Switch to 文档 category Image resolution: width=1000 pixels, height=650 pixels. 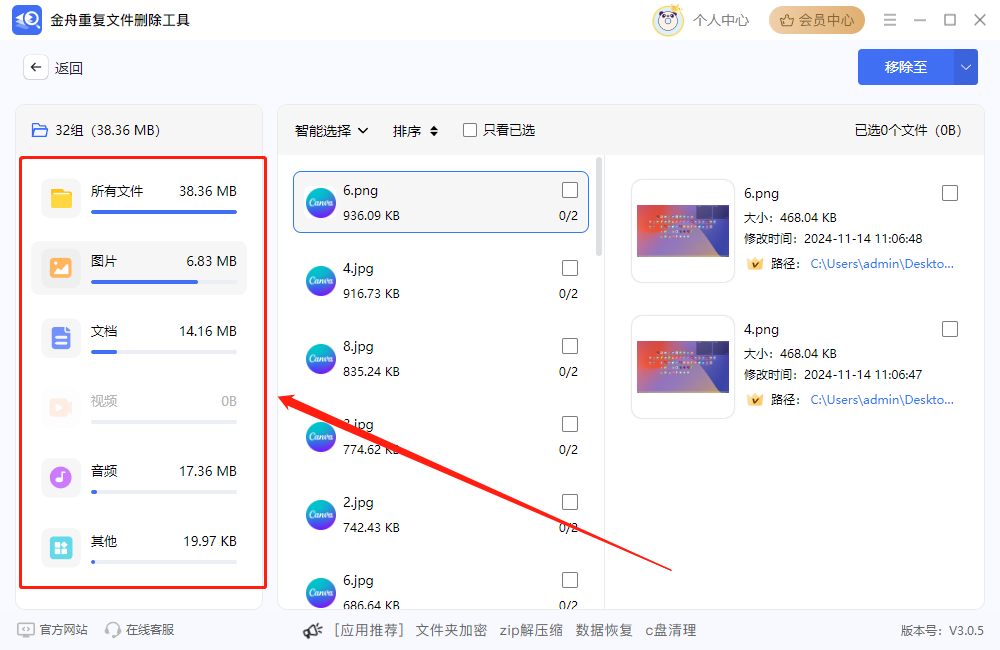pos(139,337)
